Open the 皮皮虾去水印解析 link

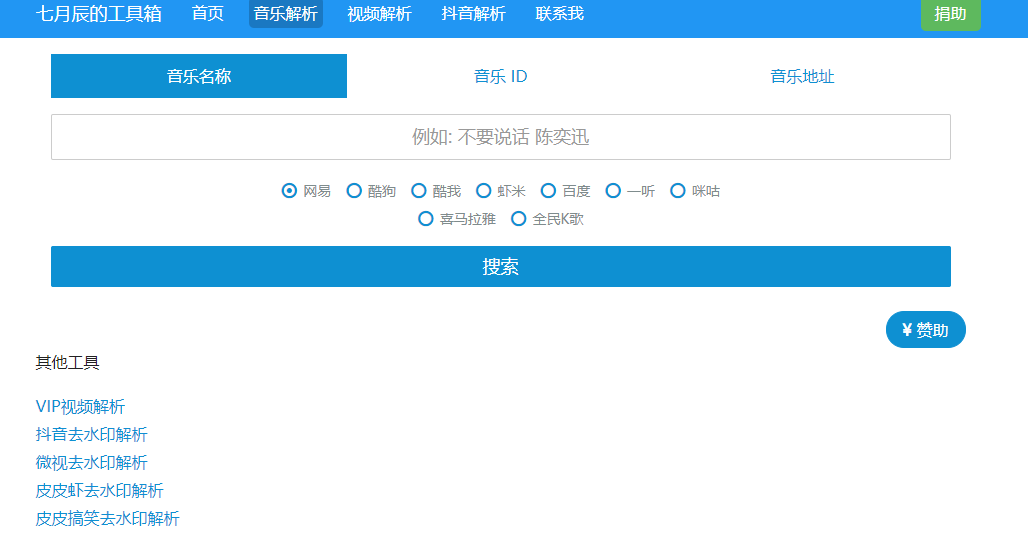(99, 491)
